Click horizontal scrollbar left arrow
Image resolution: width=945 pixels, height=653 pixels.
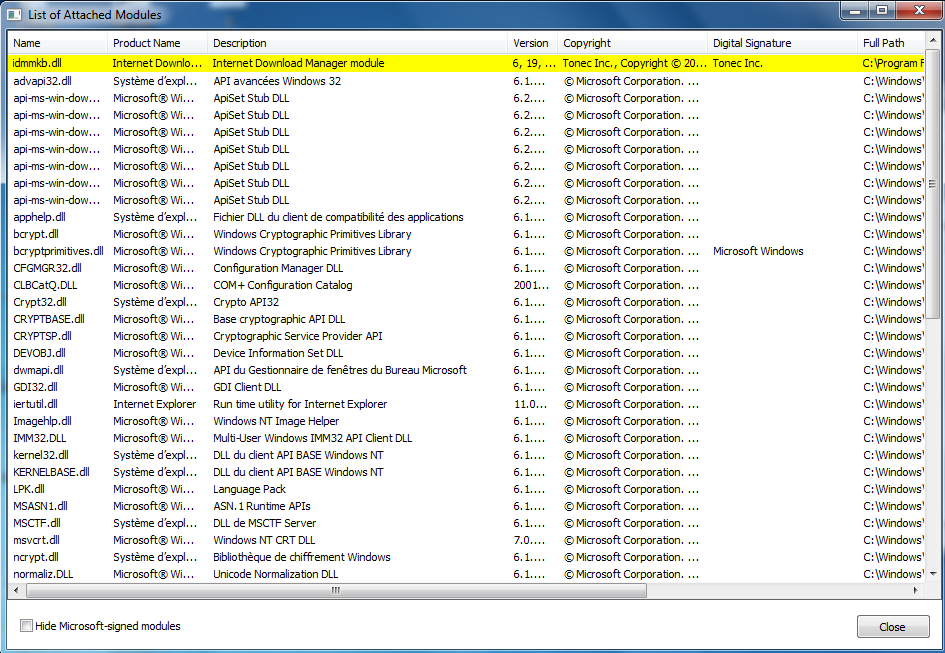pos(16,590)
